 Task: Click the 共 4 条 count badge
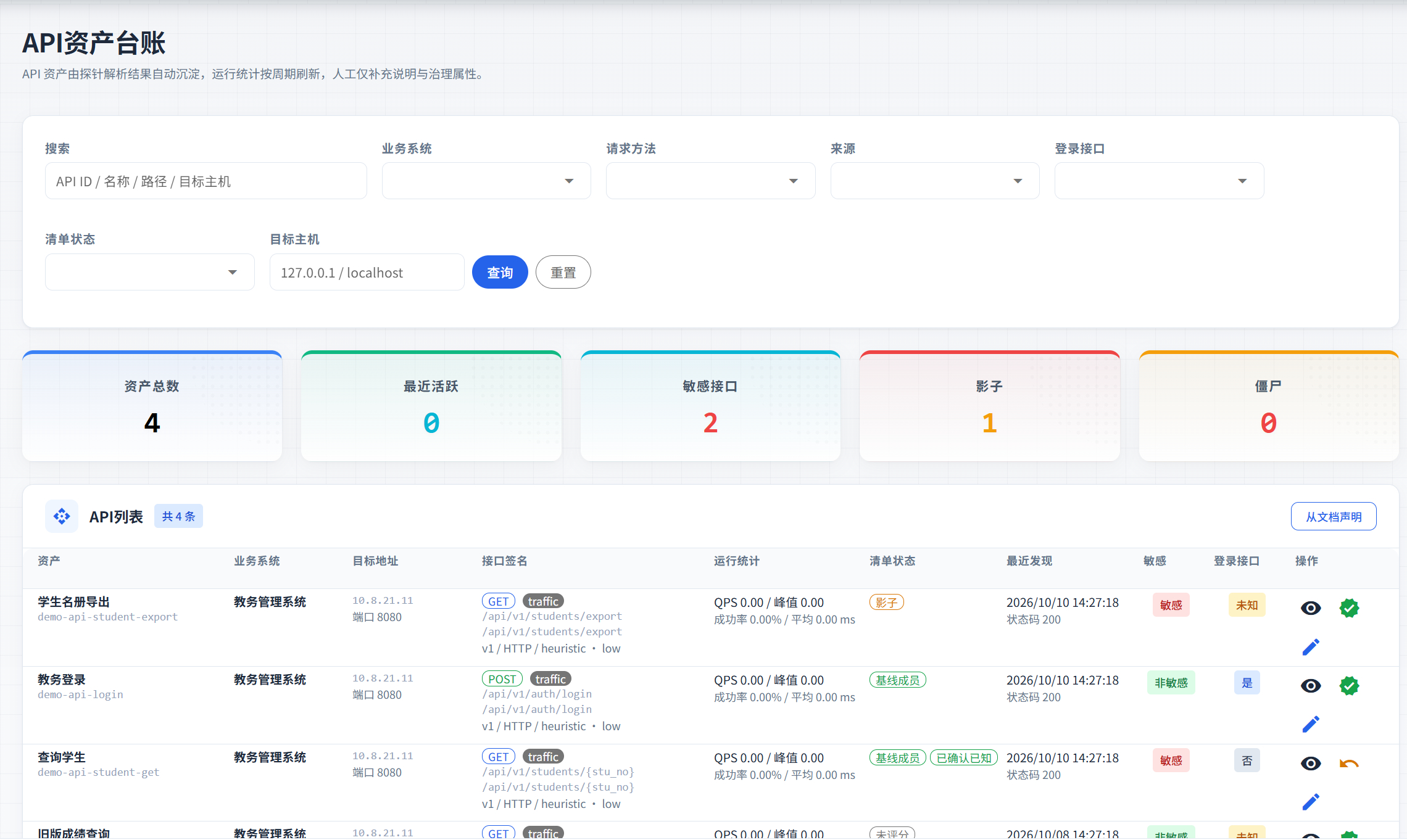pyautogui.click(x=178, y=516)
